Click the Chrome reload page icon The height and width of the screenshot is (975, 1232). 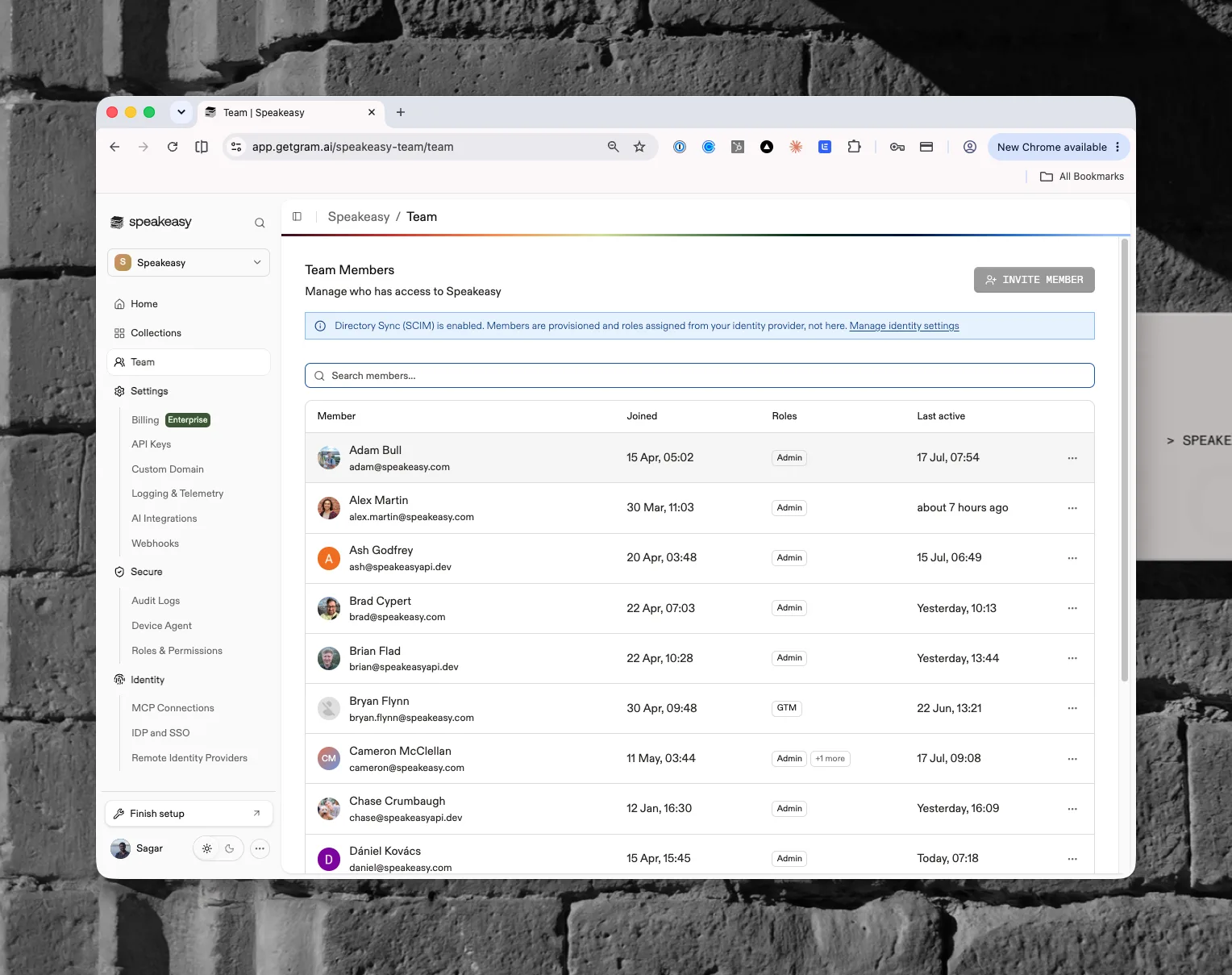pyautogui.click(x=173, y=147)
